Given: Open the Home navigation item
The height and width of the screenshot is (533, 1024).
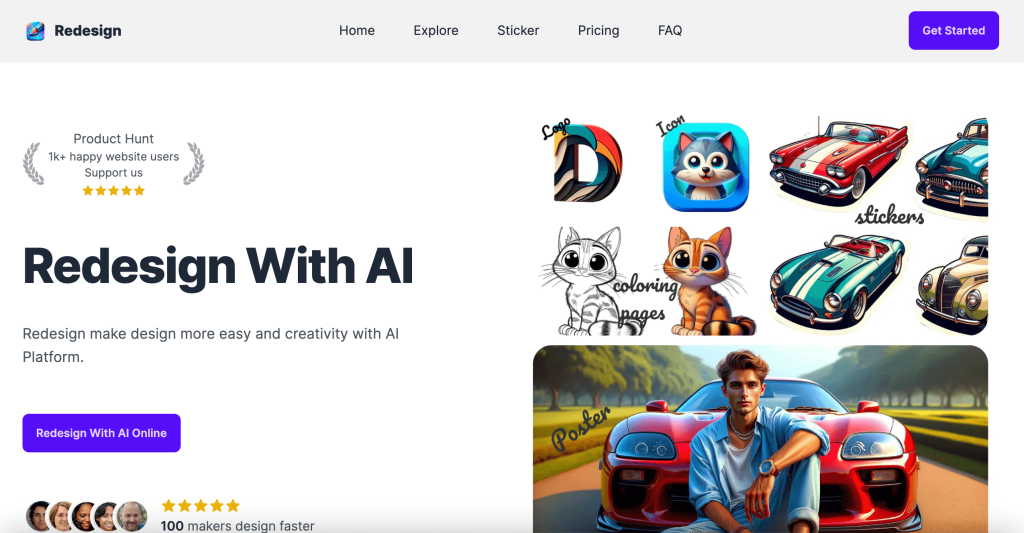Looking at the screenshot, I should click(x=357, y=31).
